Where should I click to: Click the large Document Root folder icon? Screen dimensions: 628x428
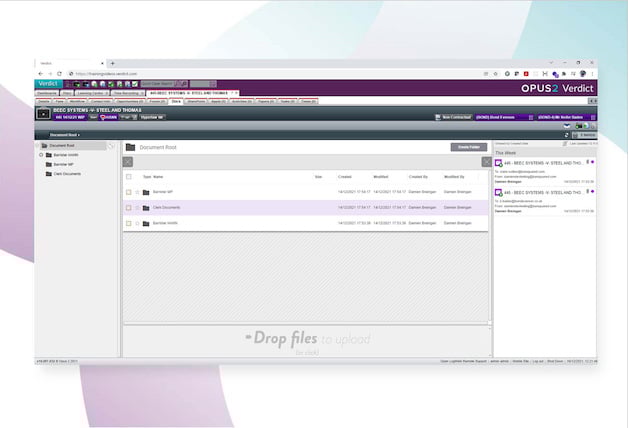point(130,147)
